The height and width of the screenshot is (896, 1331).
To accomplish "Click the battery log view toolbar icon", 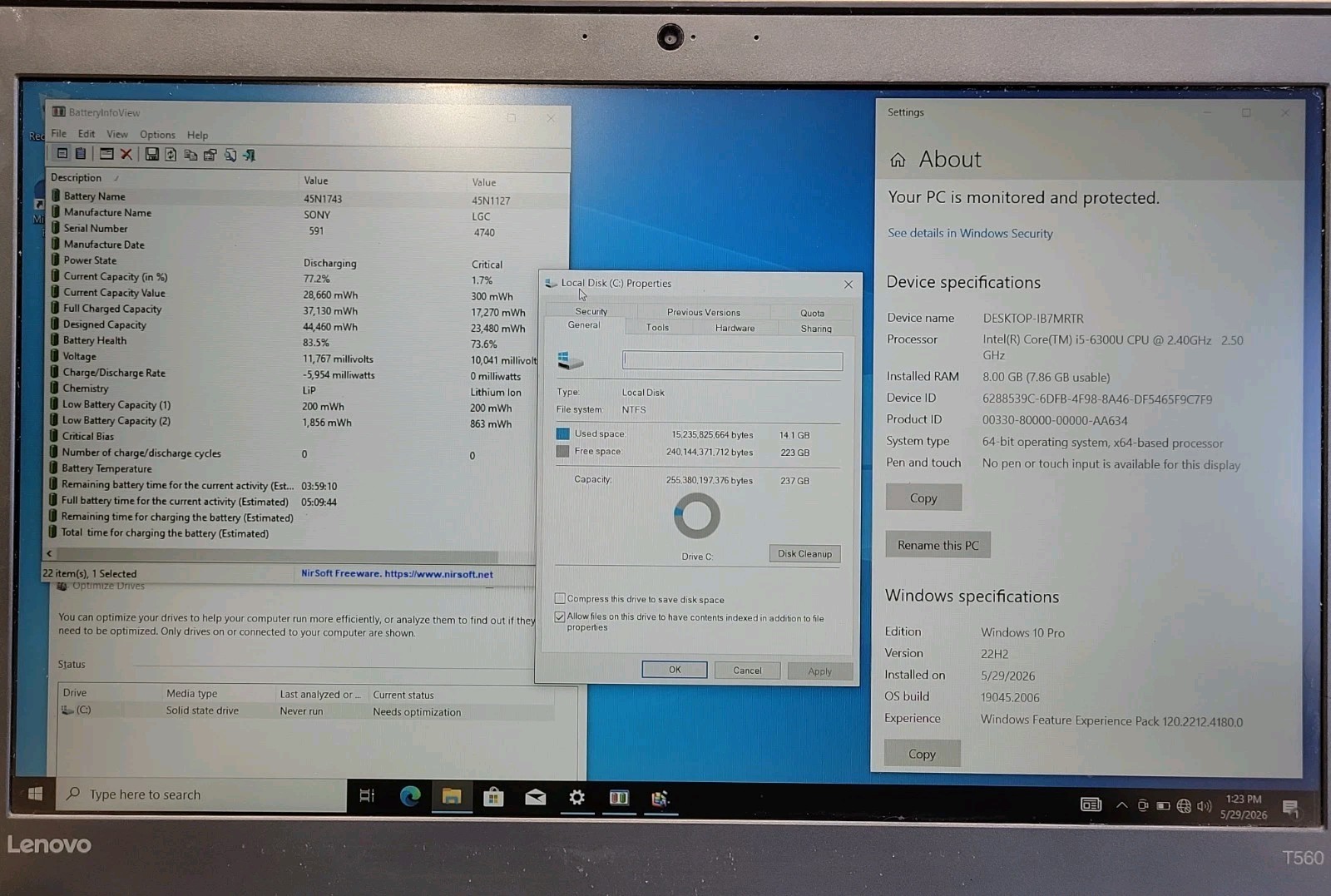I will tap(81, 154).
